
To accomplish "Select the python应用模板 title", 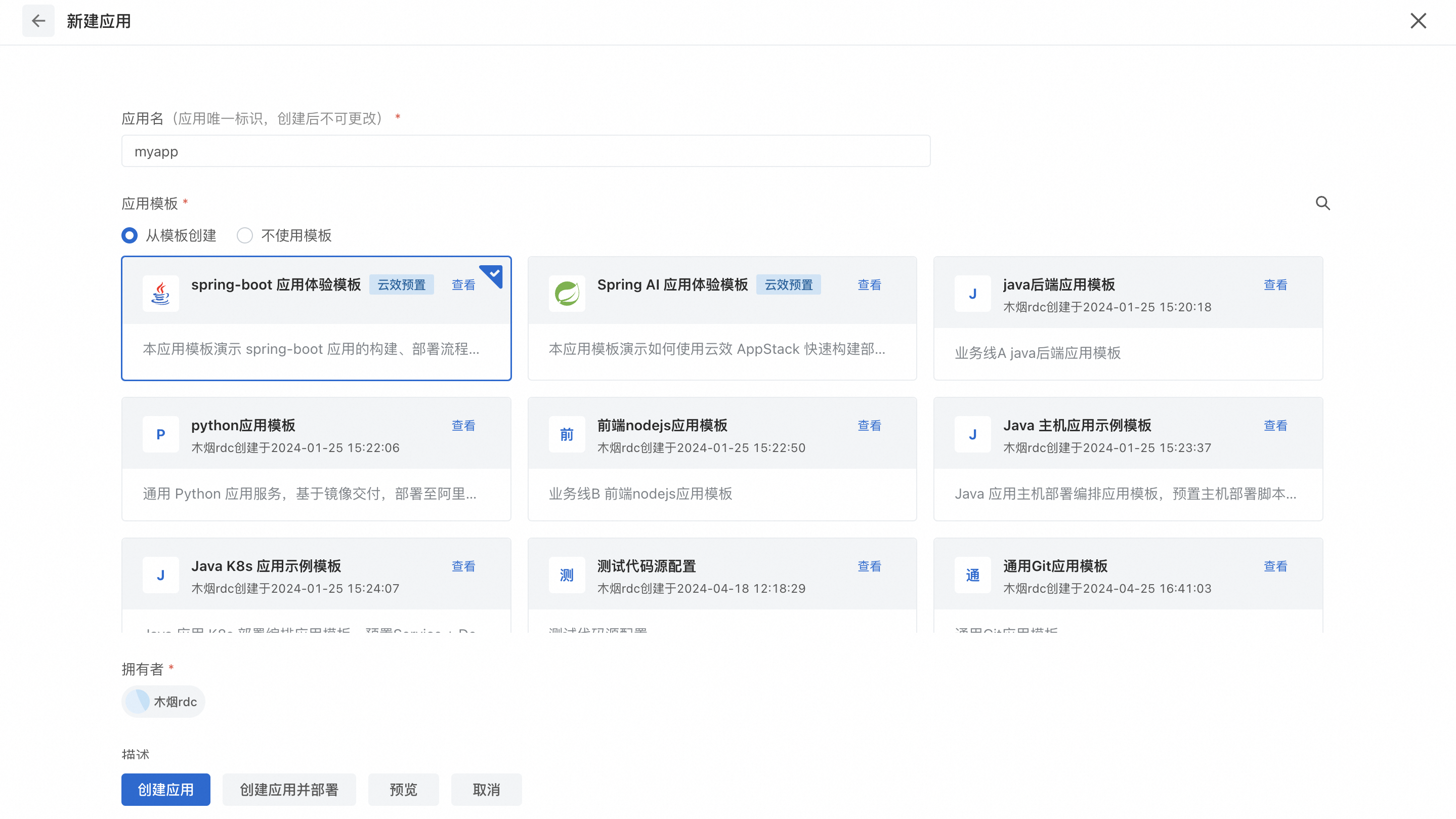I will coord(243,425).
